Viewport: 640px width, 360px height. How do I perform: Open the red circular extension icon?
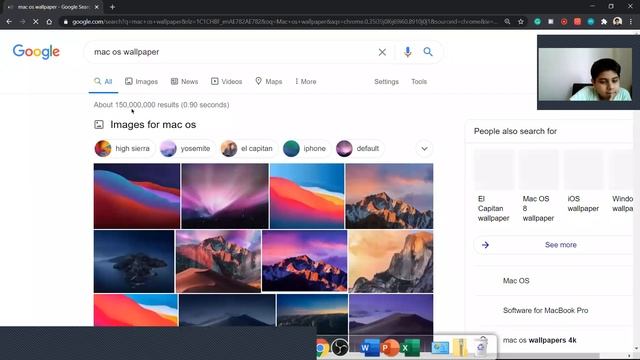click(564, 22)
